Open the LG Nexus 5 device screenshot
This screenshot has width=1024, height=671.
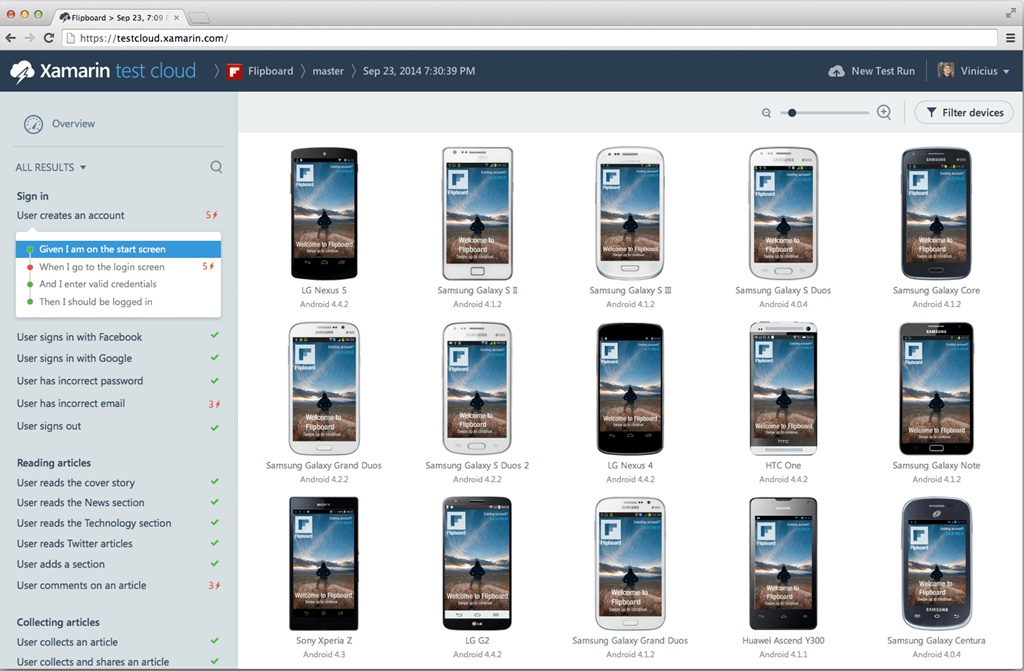pos(324,214)
